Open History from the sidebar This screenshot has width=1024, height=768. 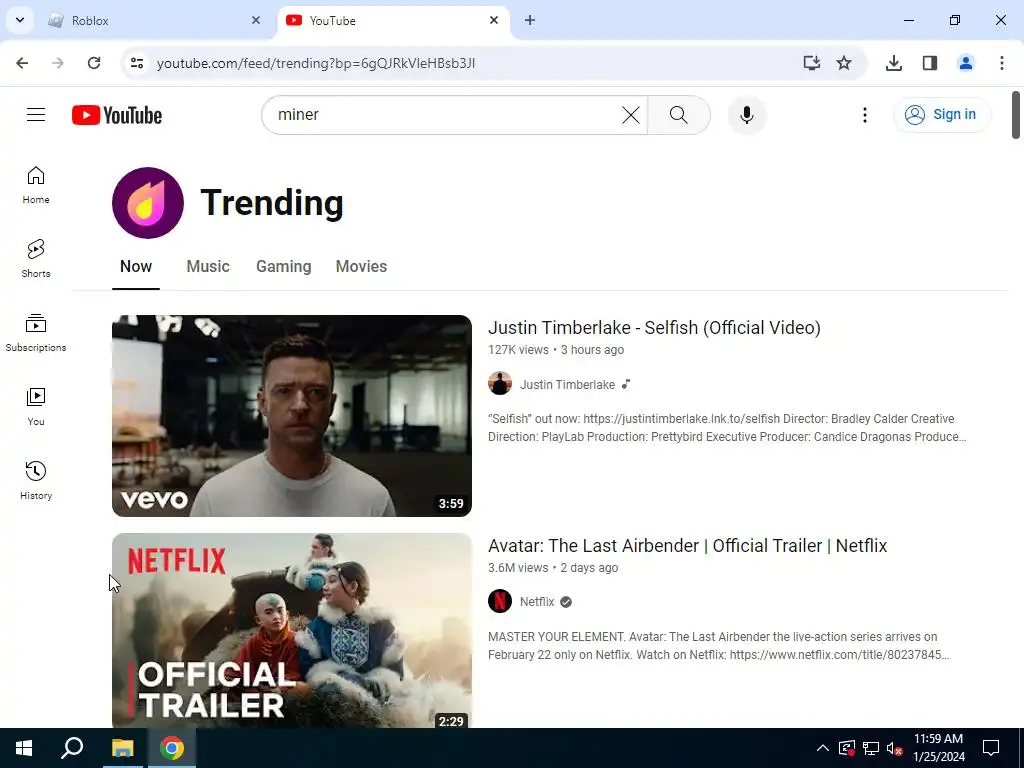[x=36, y=480]
